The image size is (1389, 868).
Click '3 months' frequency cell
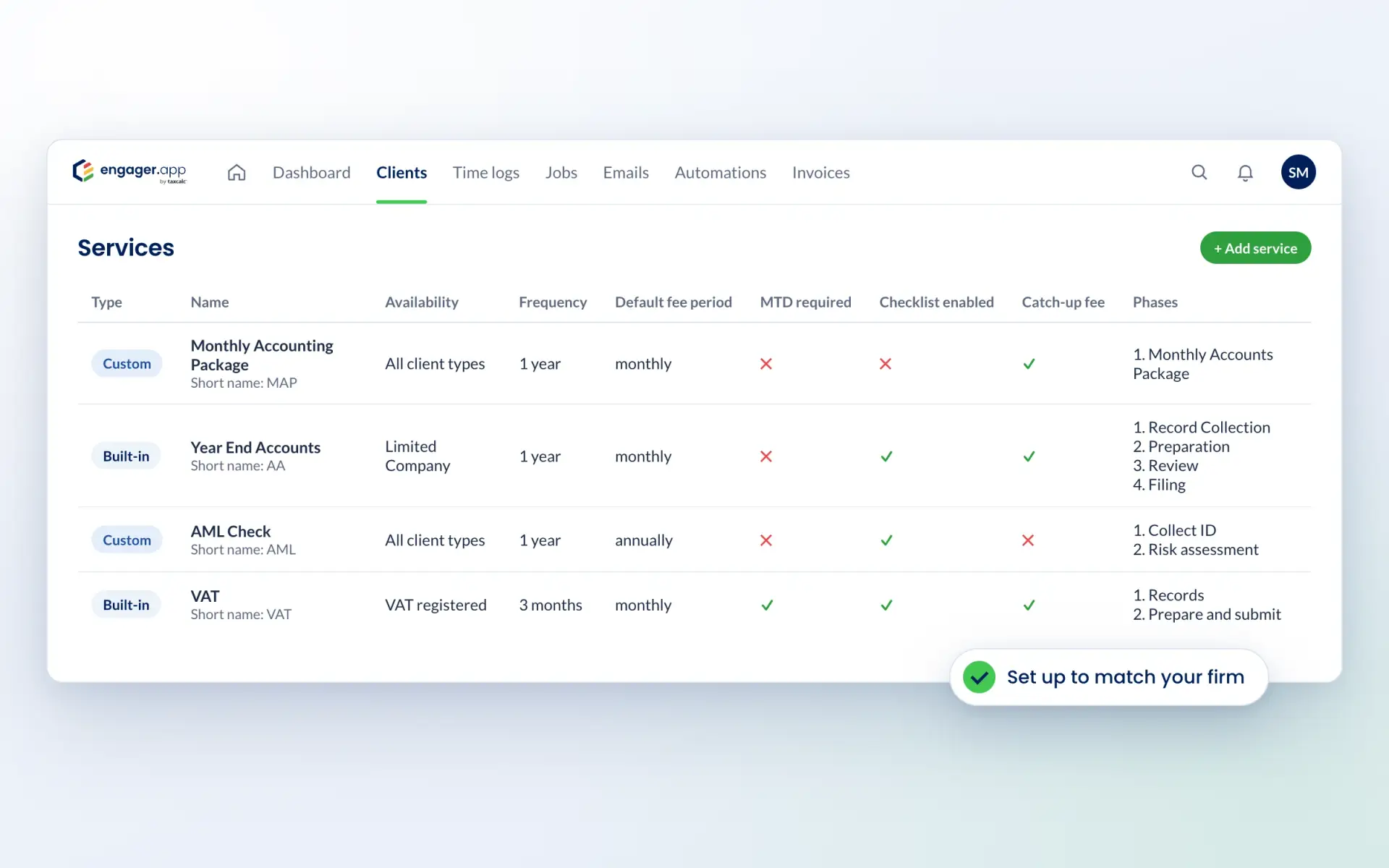pos(551,605)
